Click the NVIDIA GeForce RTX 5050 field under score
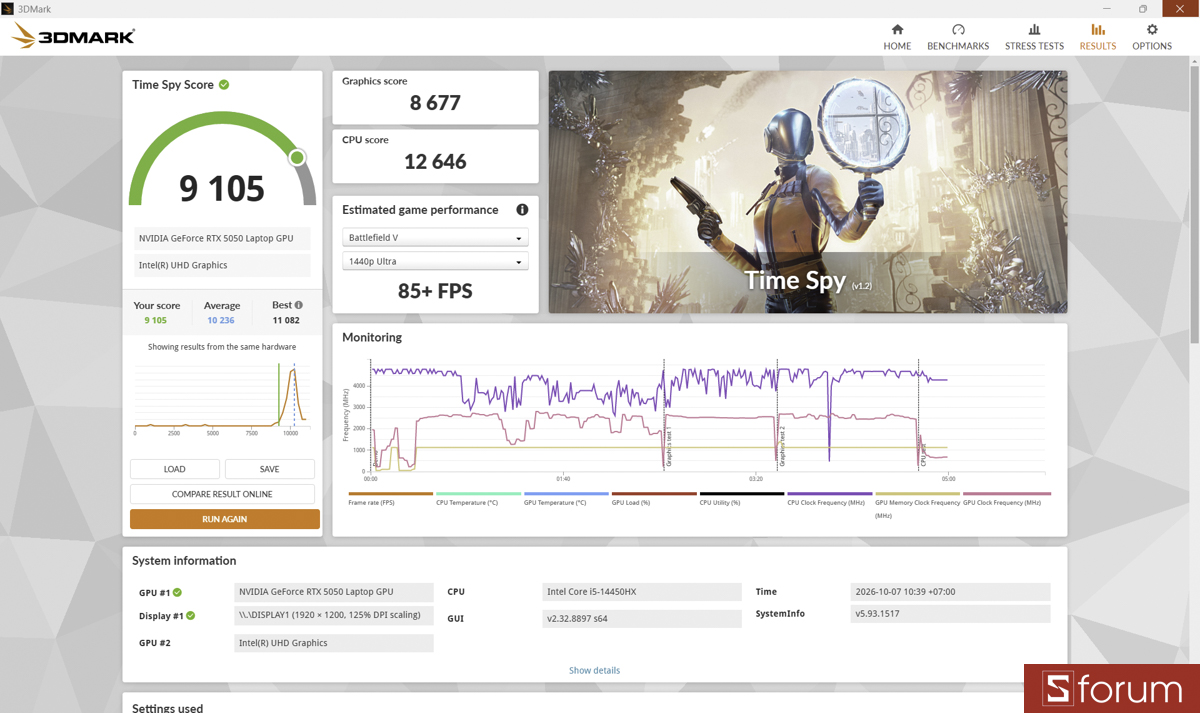Viewport: 1200px width, 713px height. coord(222,239)
